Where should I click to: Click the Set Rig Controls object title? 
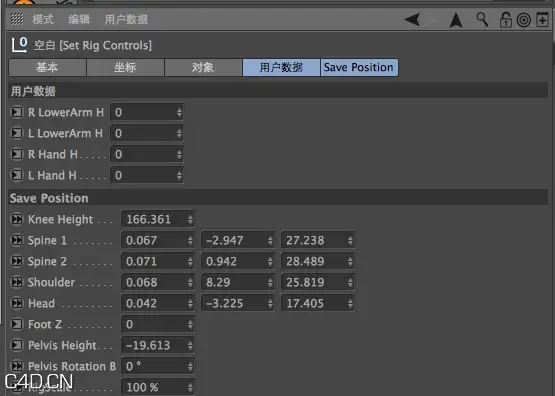(x=93, y=45)
